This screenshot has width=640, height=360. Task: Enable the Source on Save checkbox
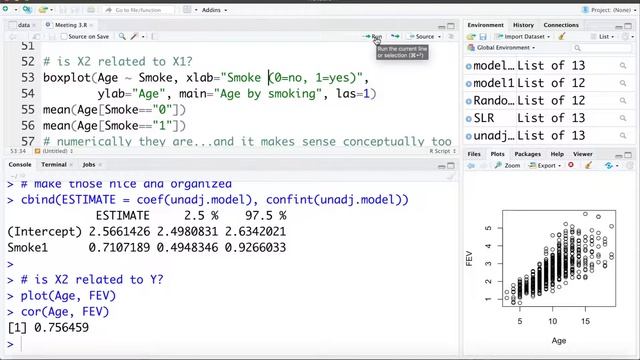[x=64, y=36]
